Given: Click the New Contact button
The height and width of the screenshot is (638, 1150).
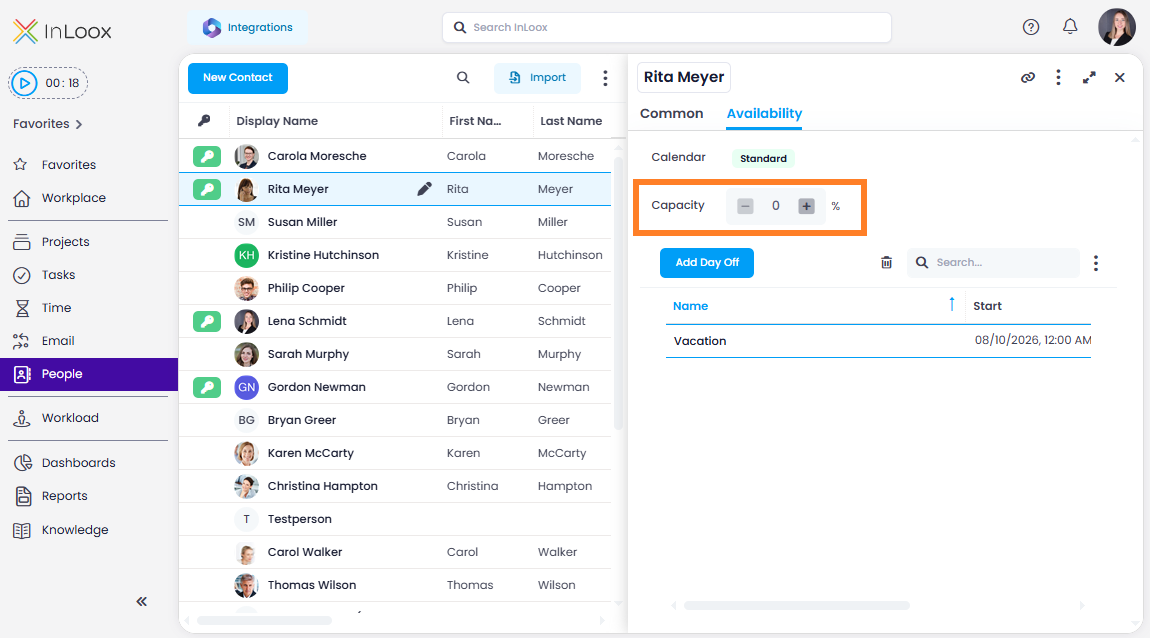Looking at the screenshot, I should coord(238,78).
